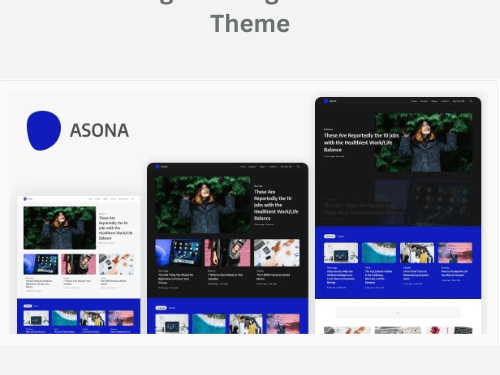The width and height of the screenshot is (500, 375).
Task: Select the white pill tab in the right mockup's blue section
Action: tap(329, 236)
